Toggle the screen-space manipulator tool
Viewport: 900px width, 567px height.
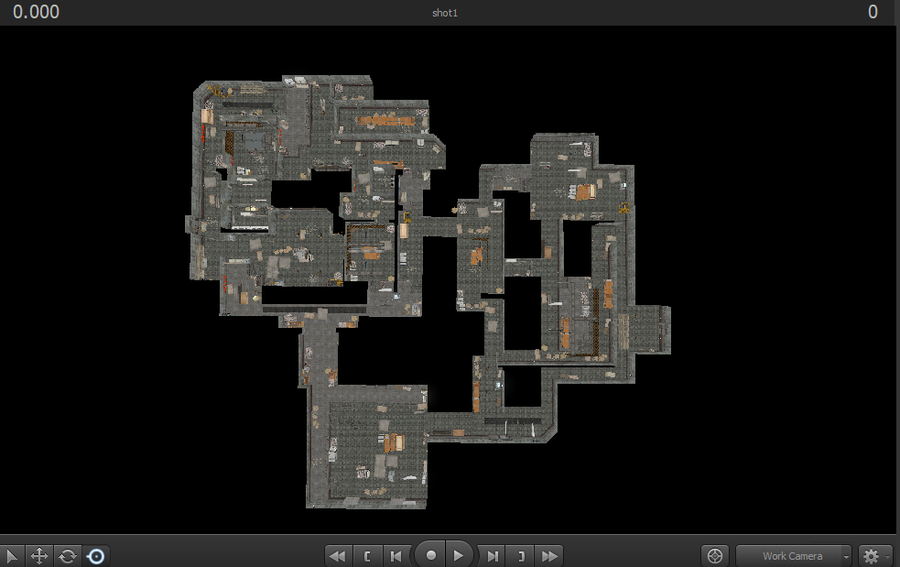(x=95, y=555)
